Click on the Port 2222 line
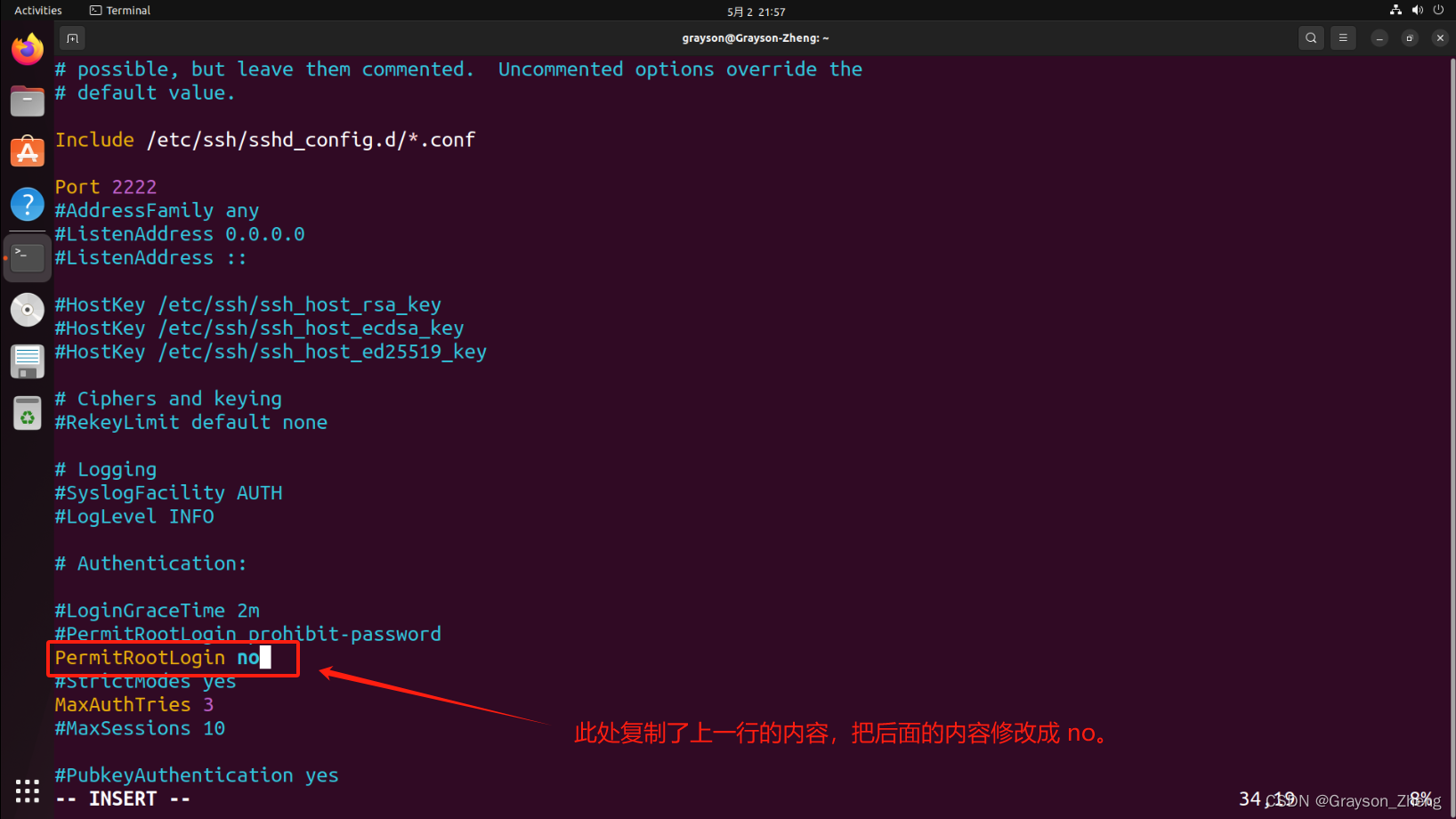The width and height of the screenshot is (1456, 819). tap(106, 187)
